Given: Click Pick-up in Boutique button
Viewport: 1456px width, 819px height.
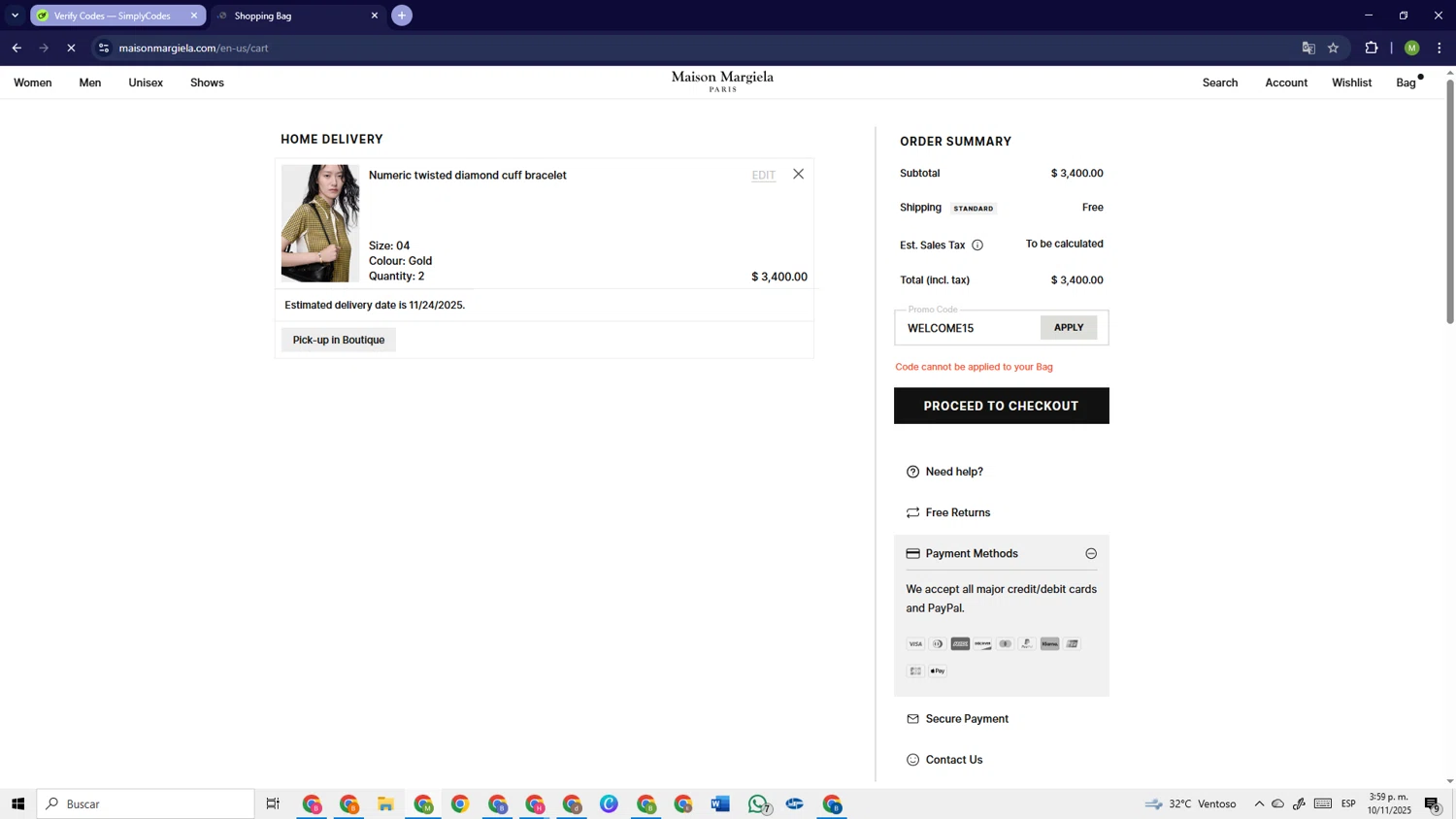Looking at the screenshot, I should pyautogui.click(x=339, y=340).
